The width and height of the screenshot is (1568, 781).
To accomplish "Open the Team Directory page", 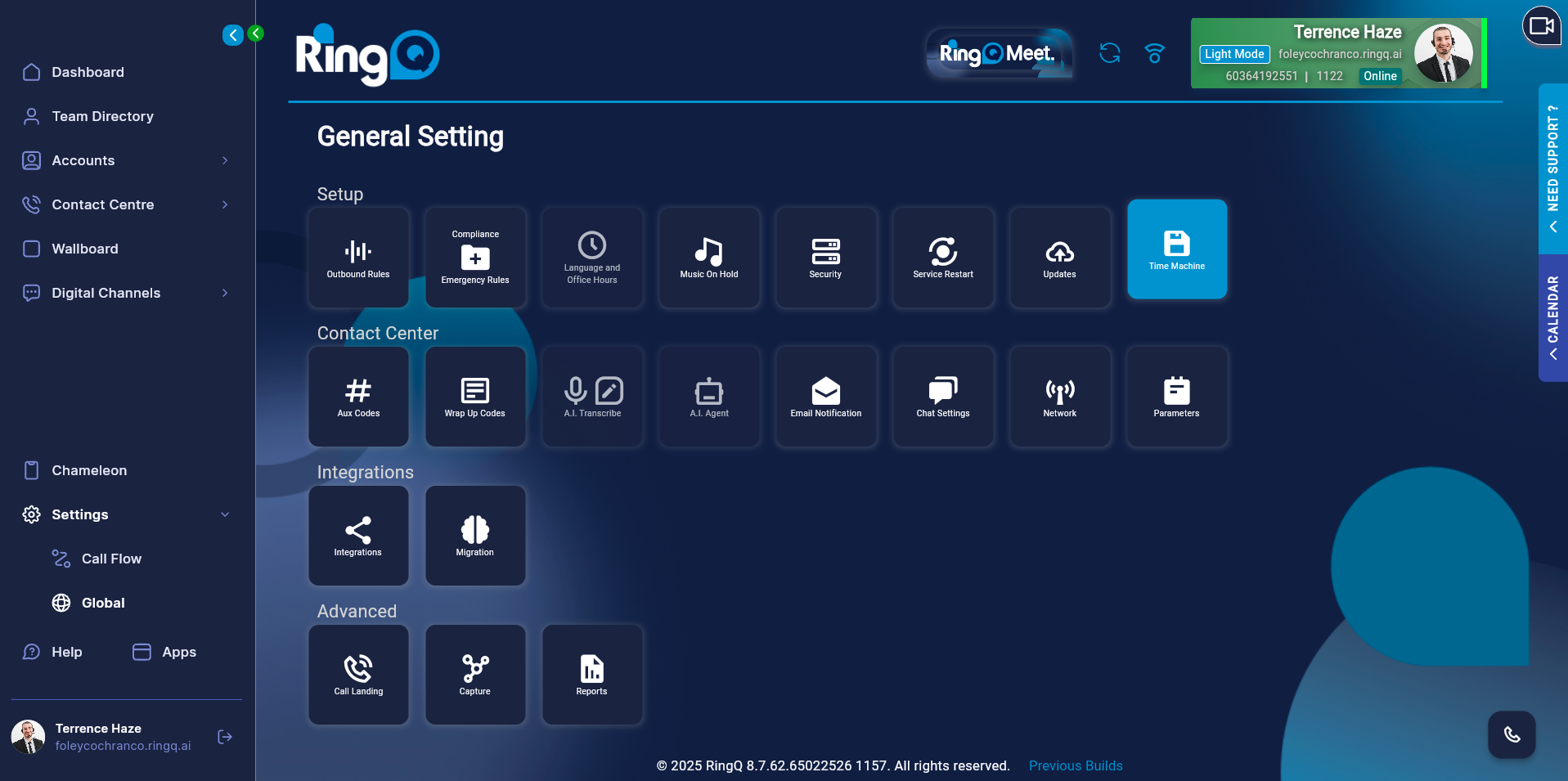I will 102,116.
